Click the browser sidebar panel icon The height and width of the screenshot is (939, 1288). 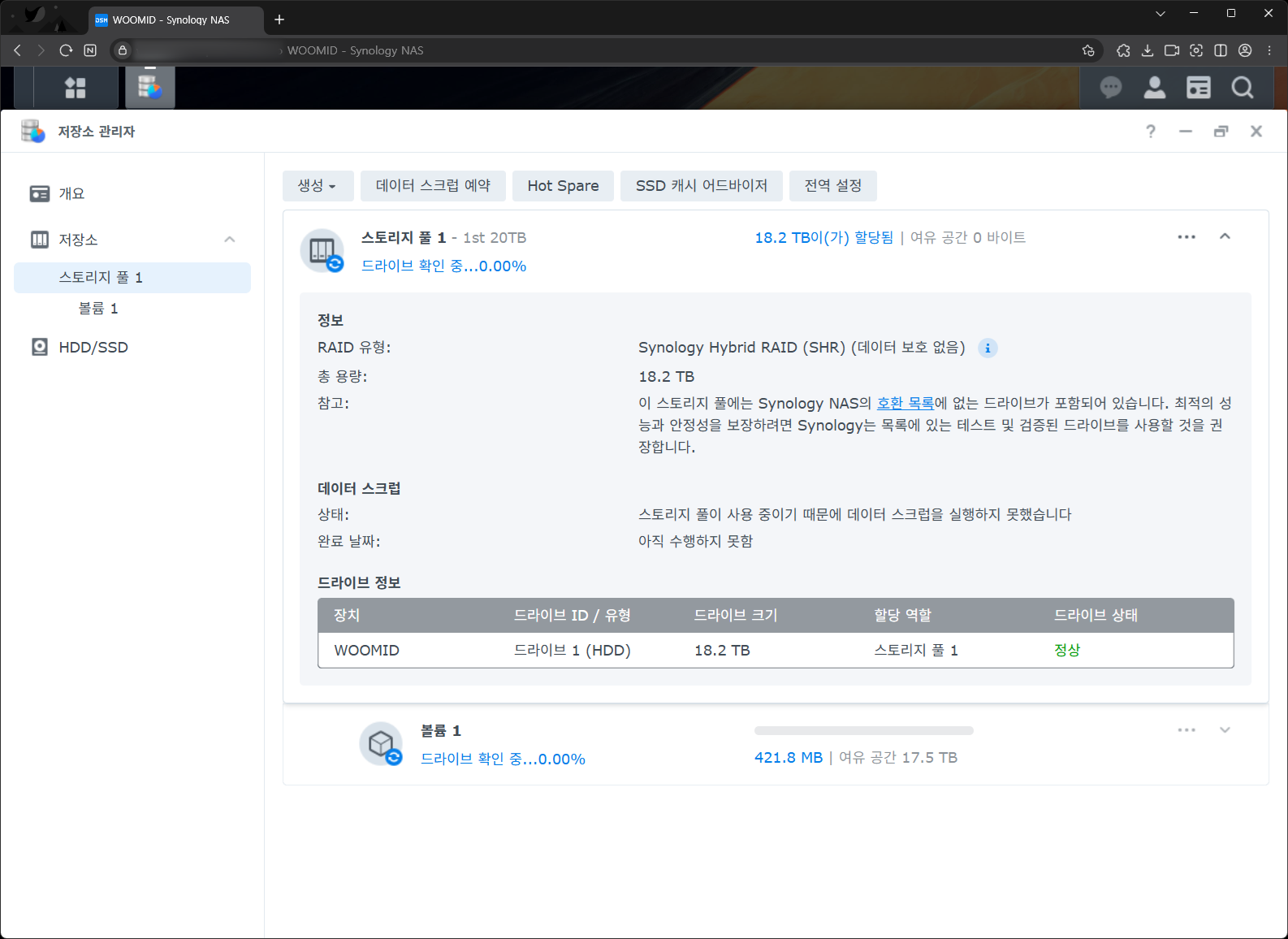(1221, 50)
